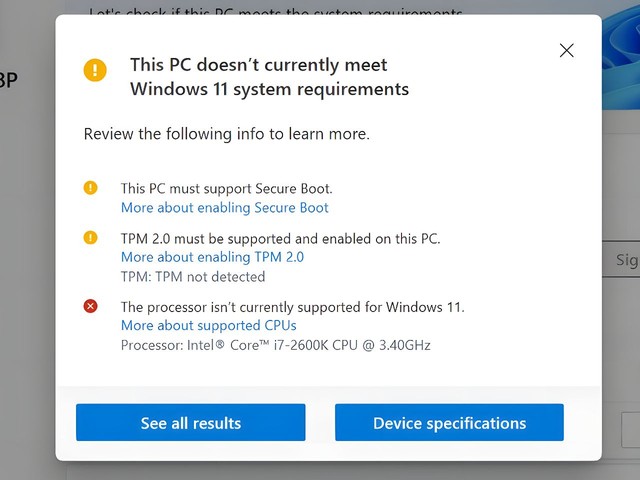This screenshot has height=480, width=640.
Task: Click the processor isn't currently supported message
Action: pyautogui.click(x=292, y=306)
